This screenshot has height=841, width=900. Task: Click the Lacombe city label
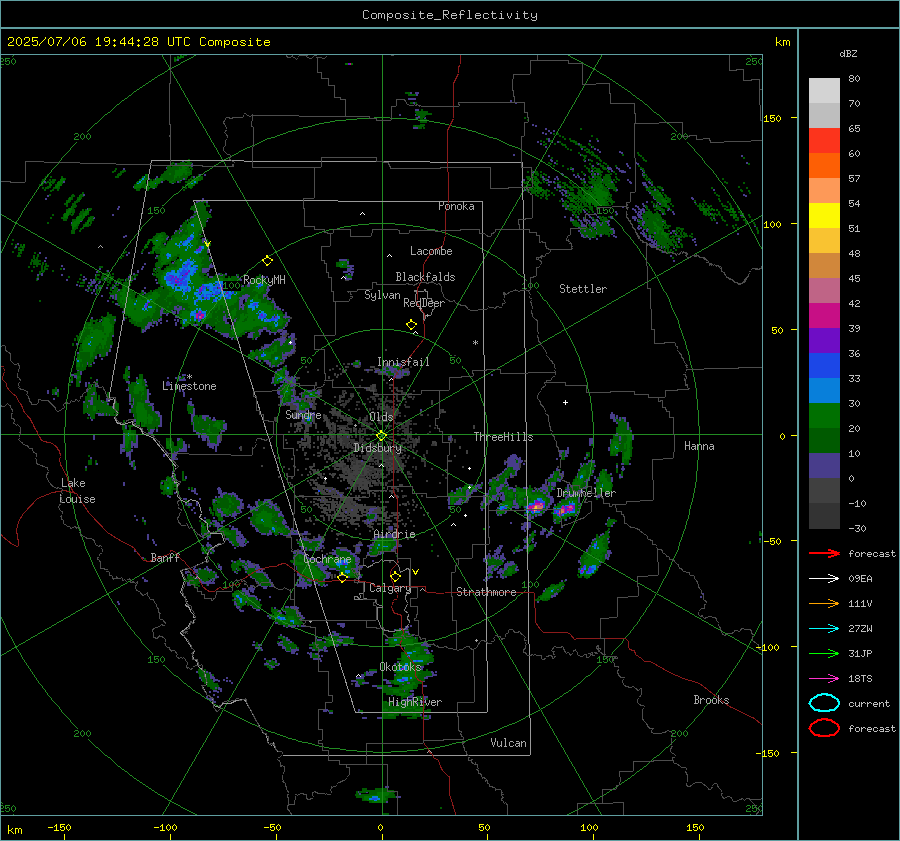click(x=431, y=251)
